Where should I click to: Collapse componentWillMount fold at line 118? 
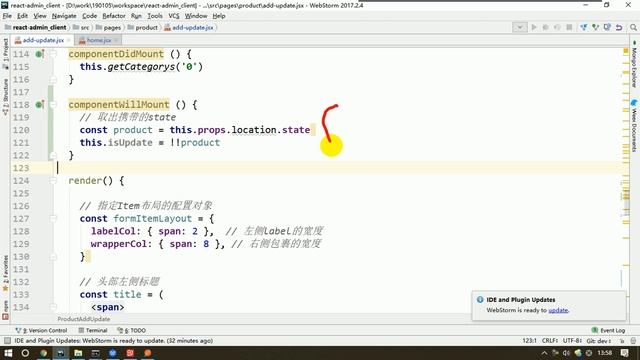click(53, 104)
